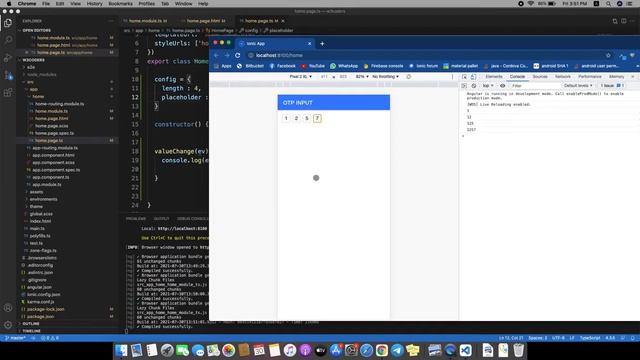Image resolution: width=640 pixels, height=360 pixels.
Task: Close the home.page.ts editor tab
Action: 283,21
